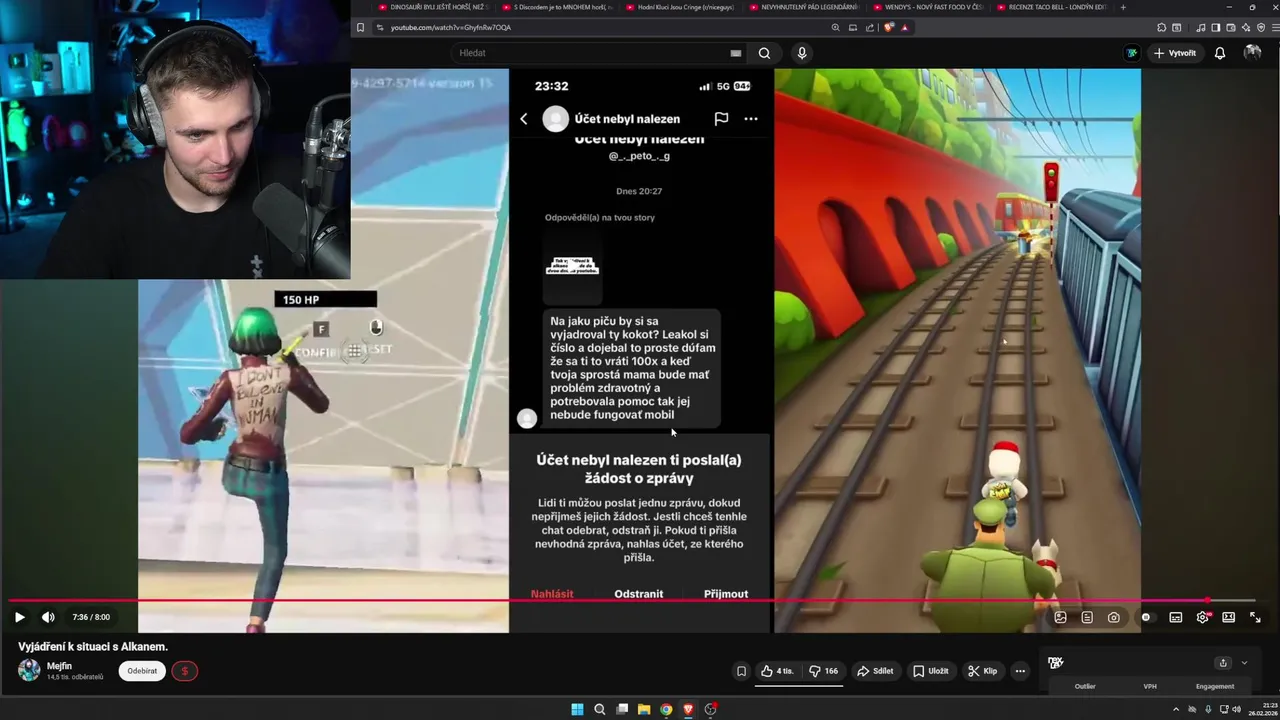Click the dislike button showing 166

tap(824, 671)
